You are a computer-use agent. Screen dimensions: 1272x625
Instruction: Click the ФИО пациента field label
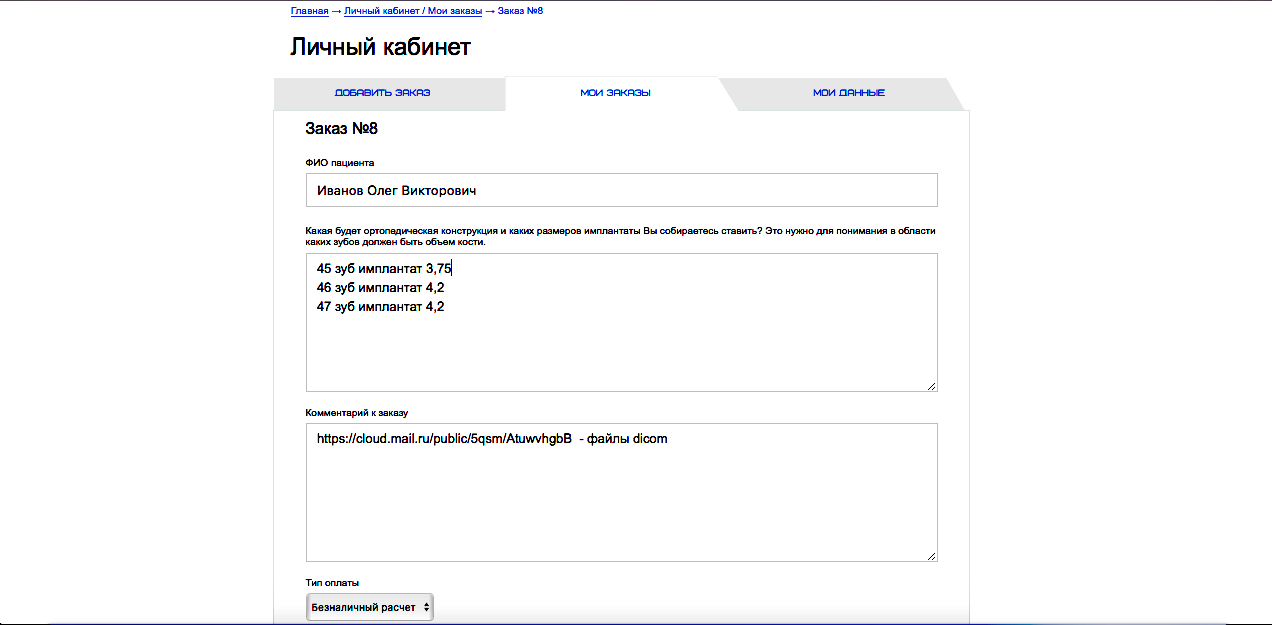point(340,162)
